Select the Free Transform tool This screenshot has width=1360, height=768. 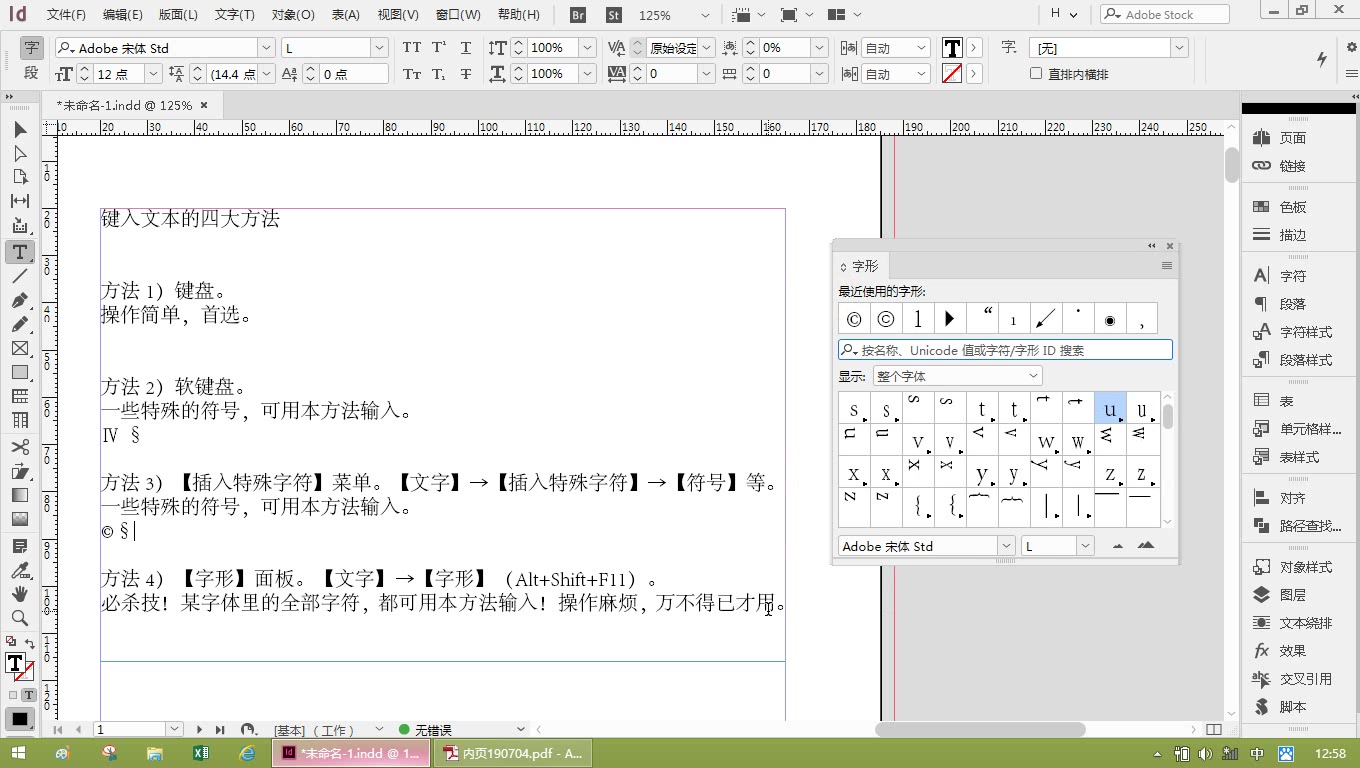pos(20,471)
